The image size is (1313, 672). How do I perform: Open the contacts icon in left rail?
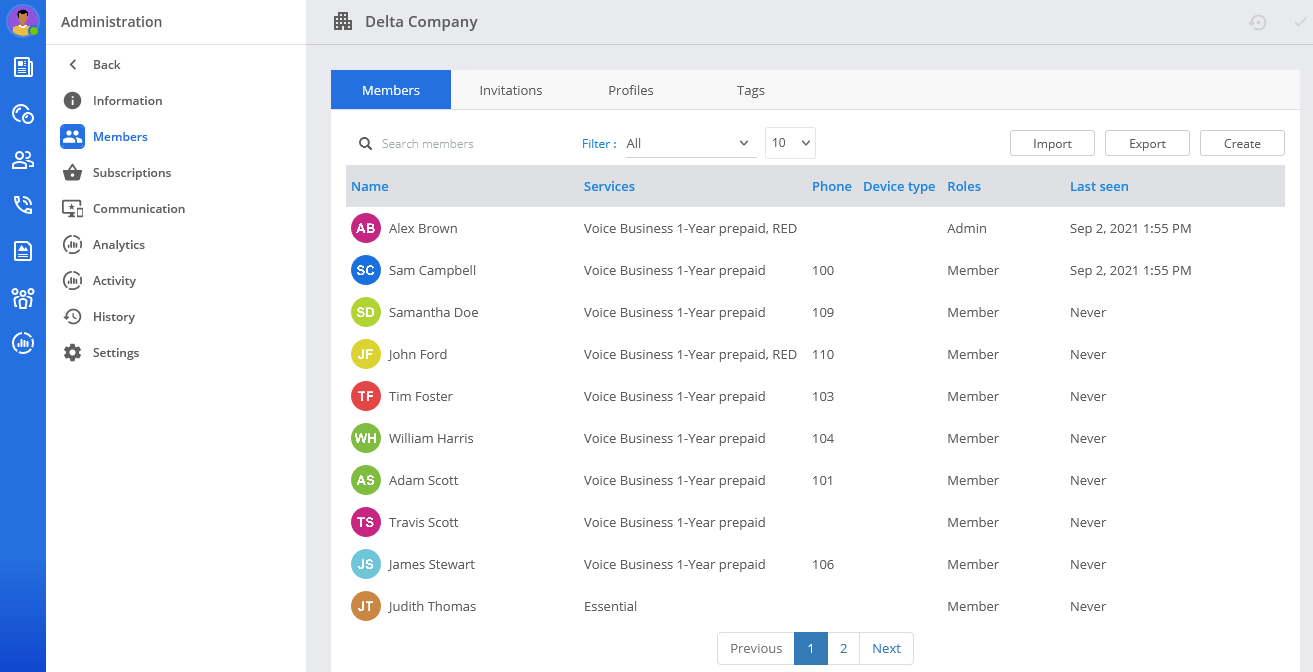(22, 159)
